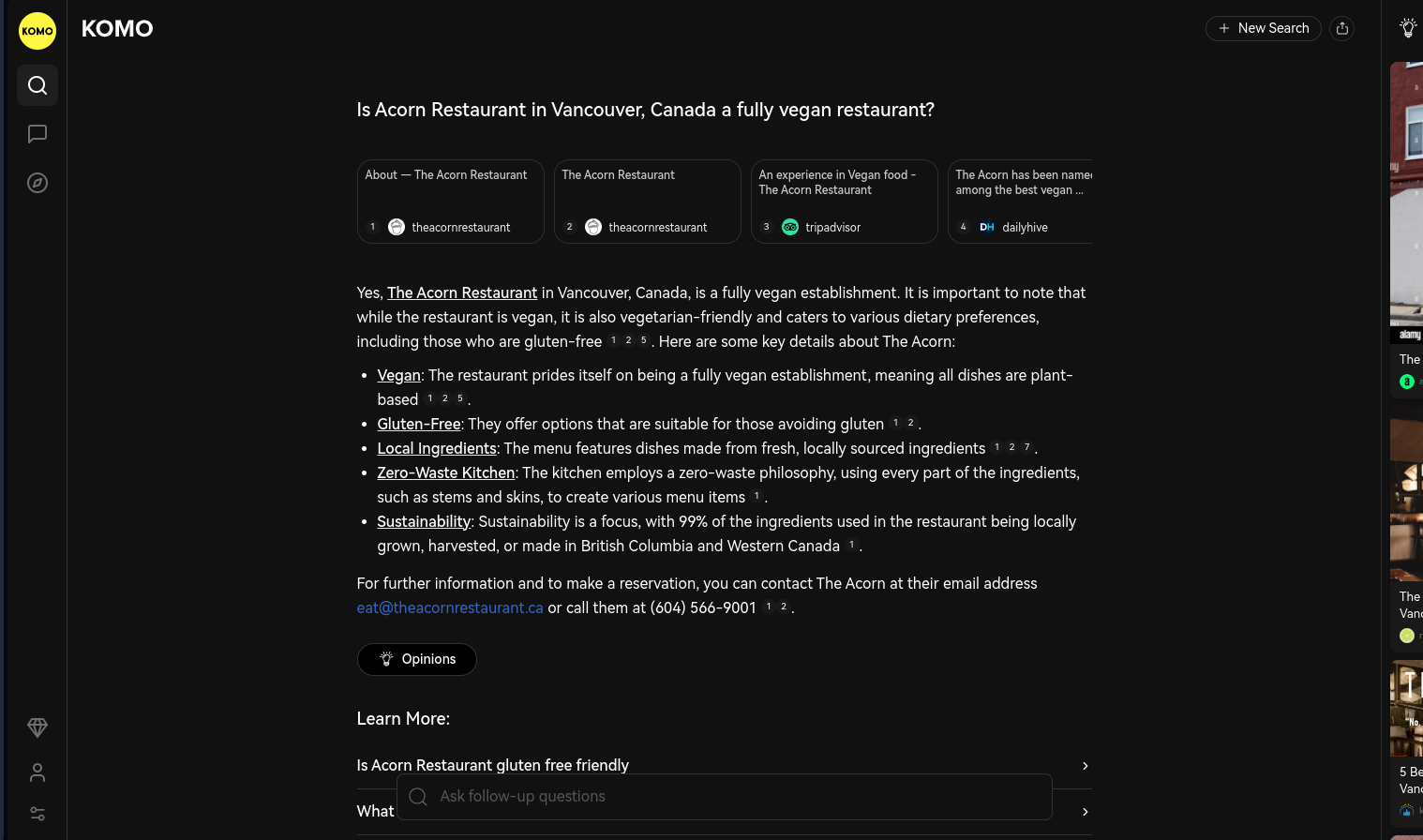1423x840 pixels.
Task: Click citation 7 after locally sourced ingredients
Action: pos(1026,447)
